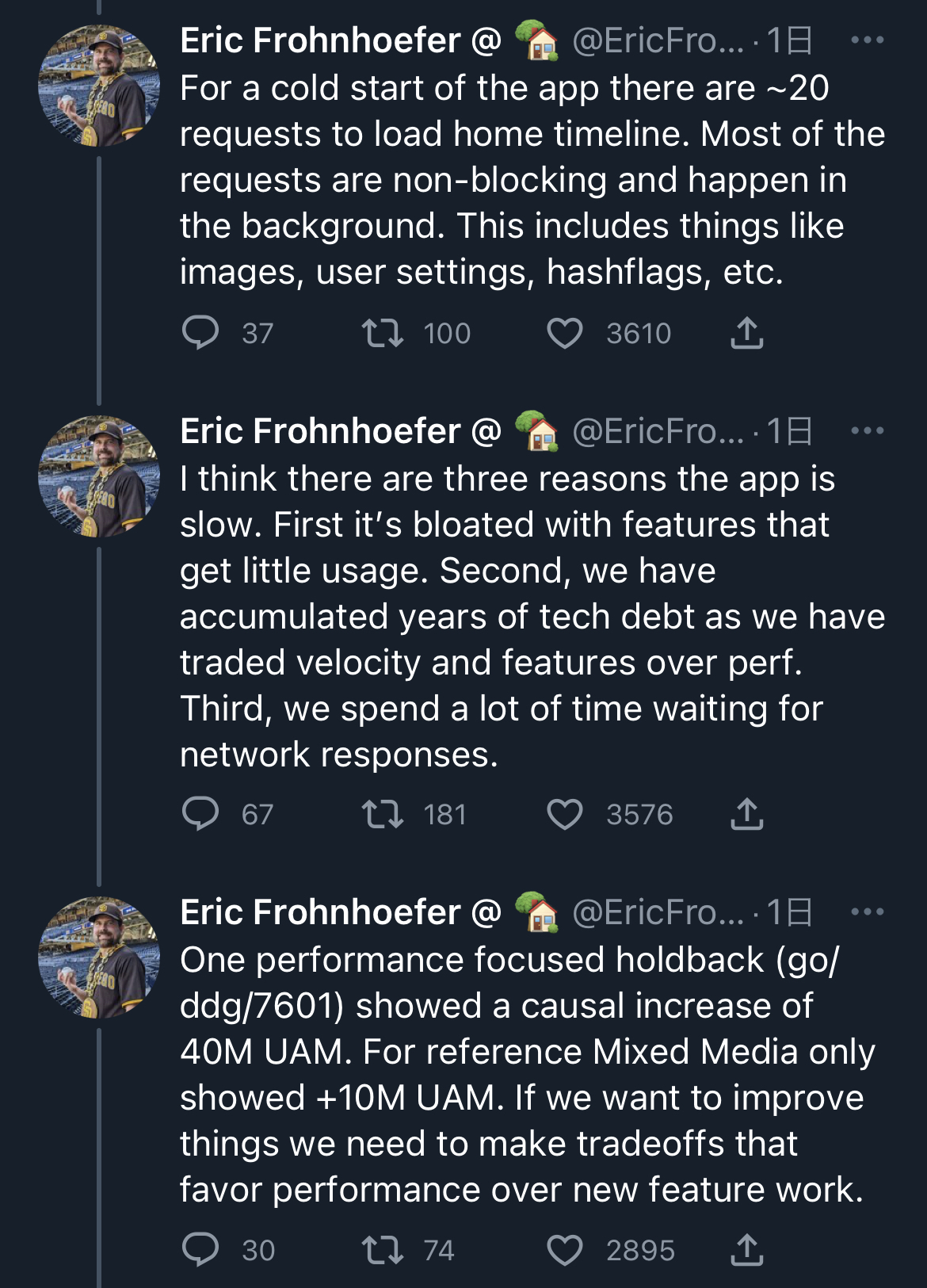The width and height of the screenshot is (927, 1288).
Task: Share the 40M UAM tweet
Action: (x=746, y=1250)
